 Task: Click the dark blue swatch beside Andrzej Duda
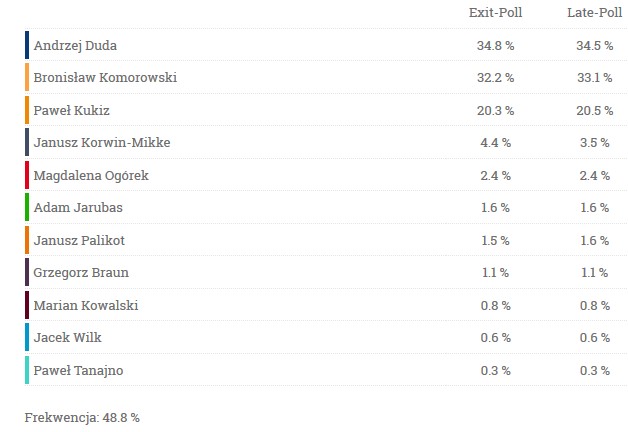(27, 45)
